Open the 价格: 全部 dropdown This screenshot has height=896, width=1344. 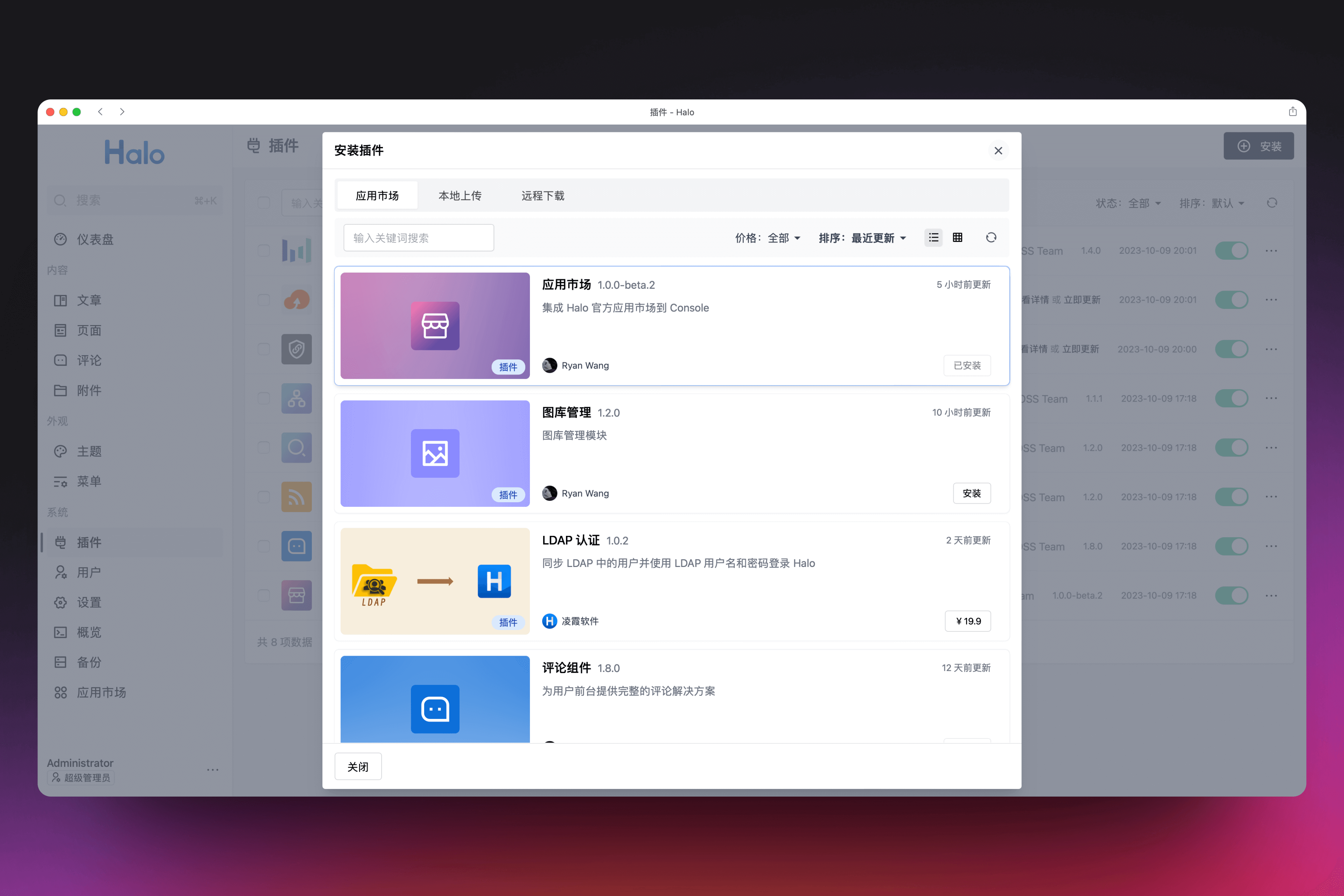pyautogui.click(x=768, y=238)
